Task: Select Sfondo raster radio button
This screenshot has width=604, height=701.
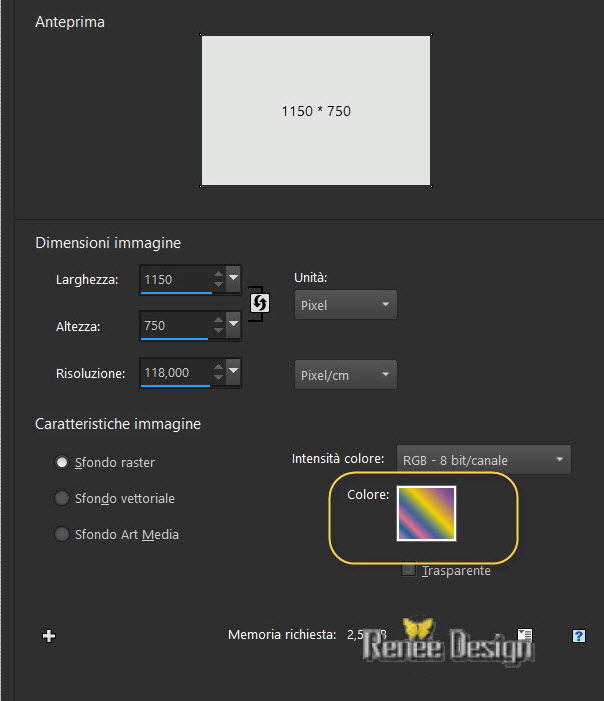Action: point(62,462)
